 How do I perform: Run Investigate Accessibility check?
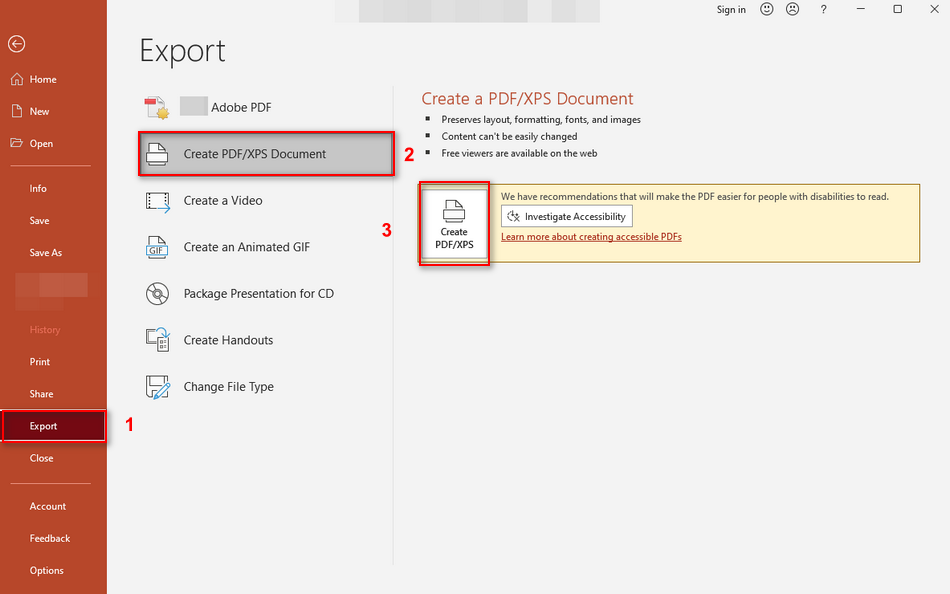click(x=566, y=216)
